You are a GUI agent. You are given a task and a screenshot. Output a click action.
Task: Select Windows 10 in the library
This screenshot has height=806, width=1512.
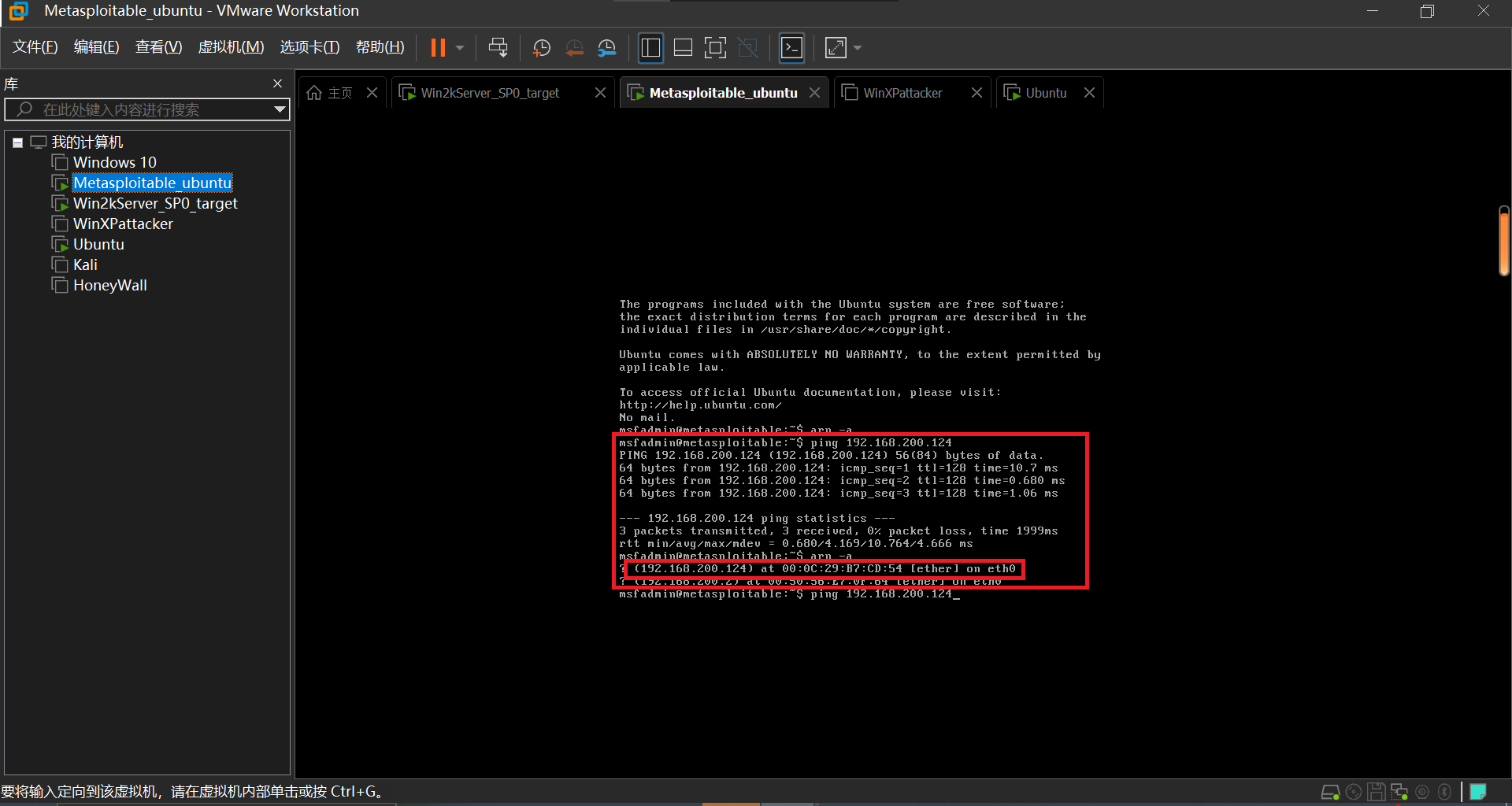(x=115, y=162)
